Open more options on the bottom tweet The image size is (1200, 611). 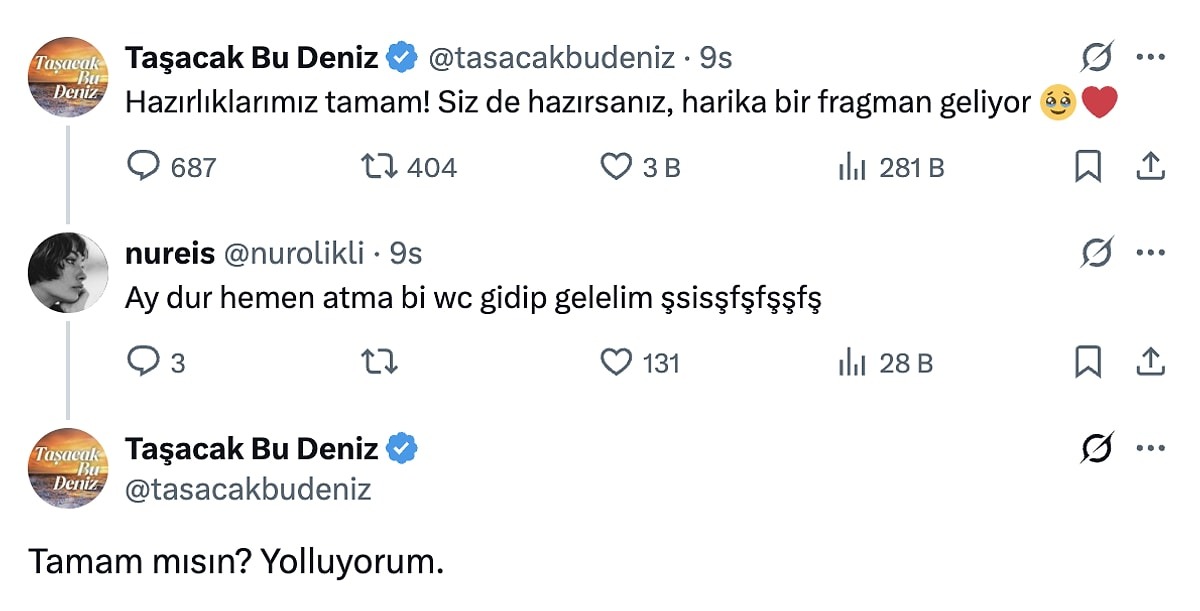point(1151,449)
